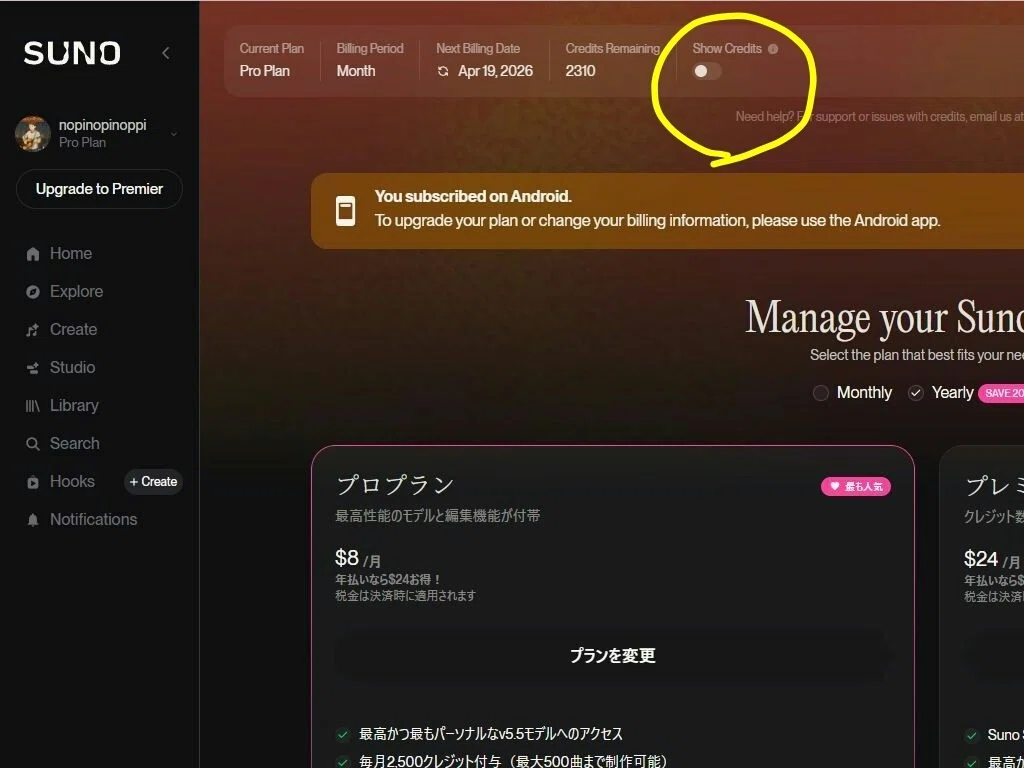Click the プロプラン plan title

point(394,485)
